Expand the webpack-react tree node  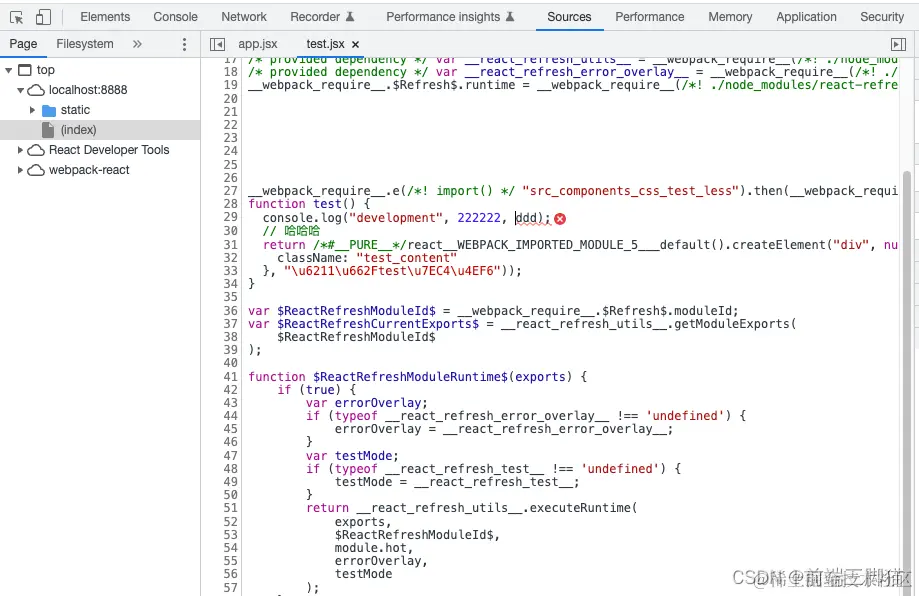(21, 170)
